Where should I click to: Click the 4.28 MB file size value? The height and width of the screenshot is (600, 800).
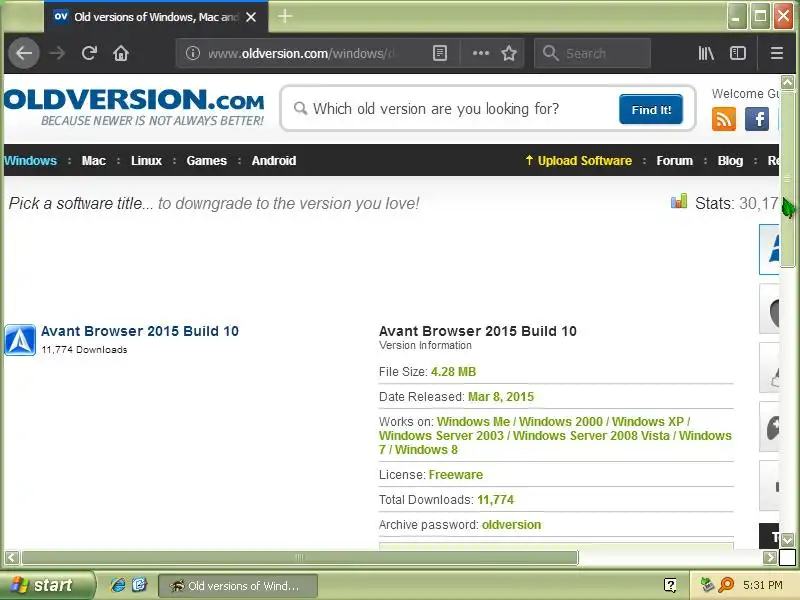point(453,371)
